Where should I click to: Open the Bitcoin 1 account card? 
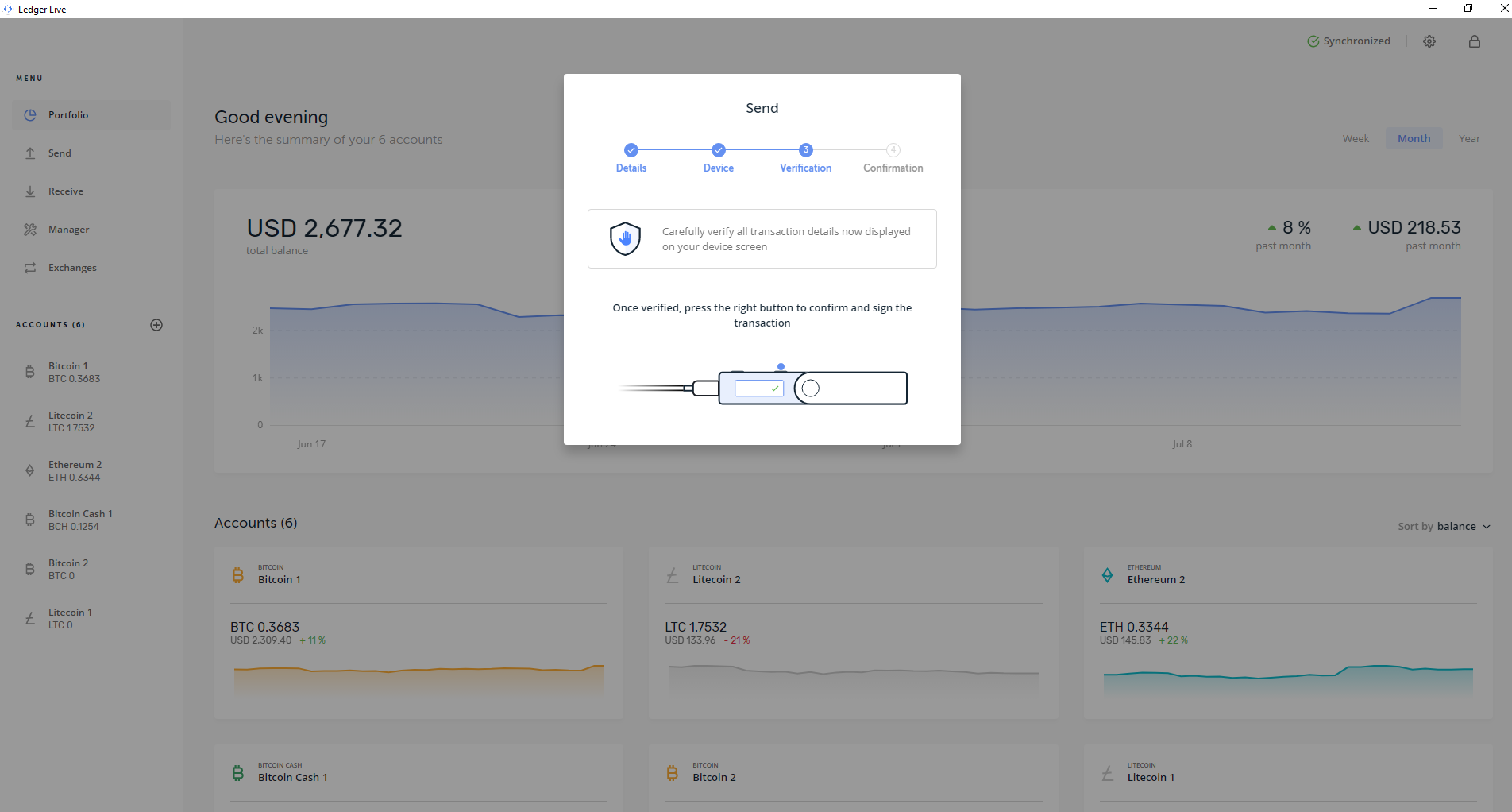point(418,632)
